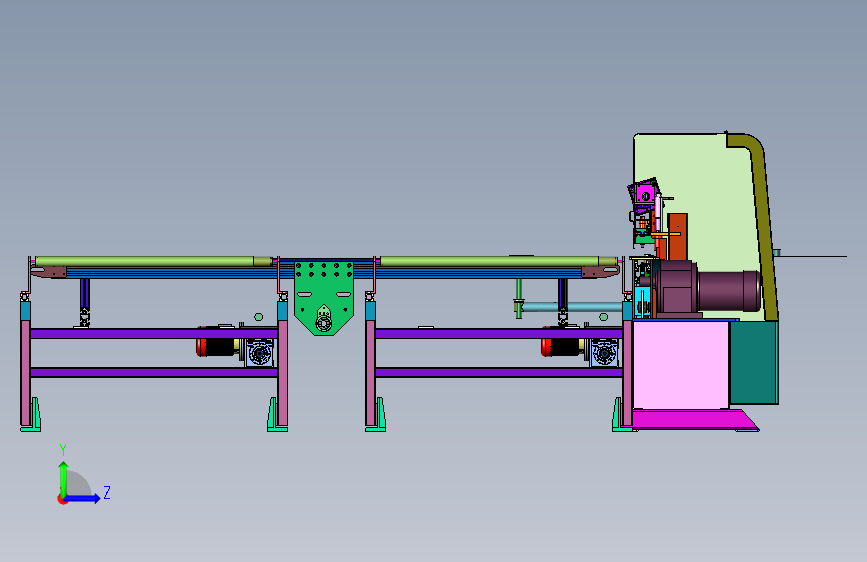Select the upper purple beam of left frame
867x562 pixels.
click(154, 334)
